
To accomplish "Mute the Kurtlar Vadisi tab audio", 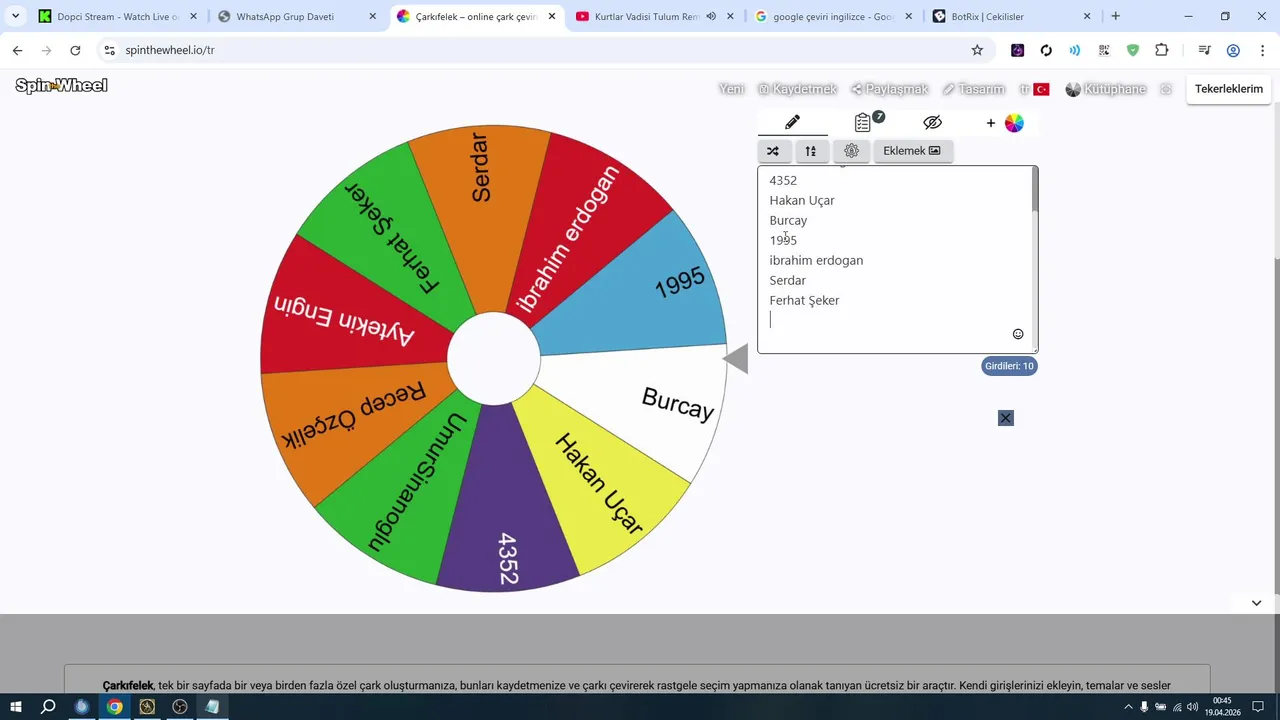I will click(x=711, y=17).
